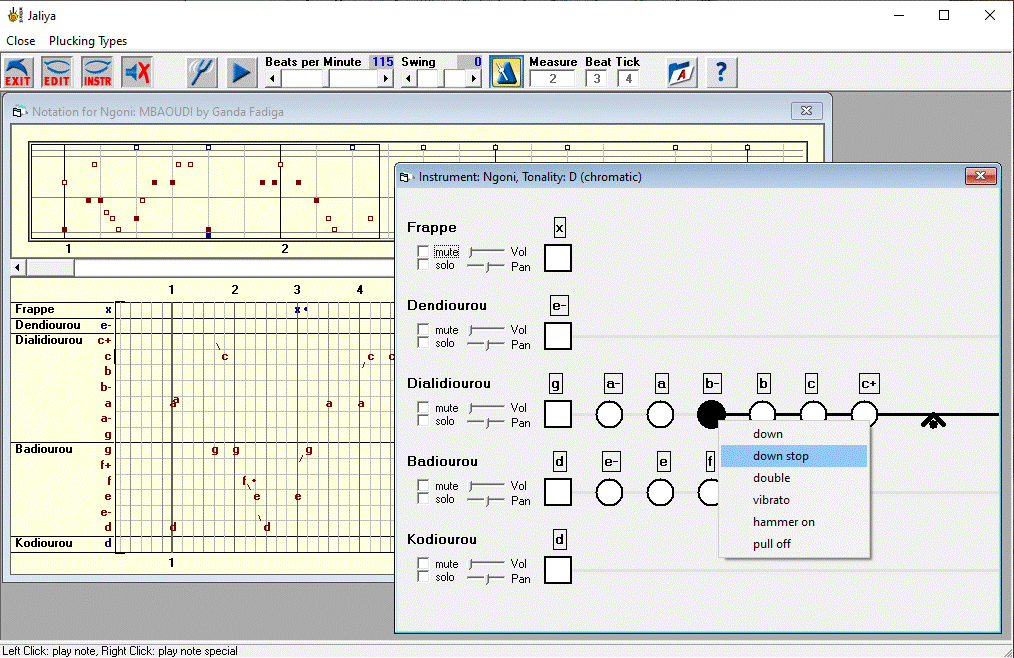Enable mute checkbox for Frappe
The image size is (1014, 658).
(423, 252)
